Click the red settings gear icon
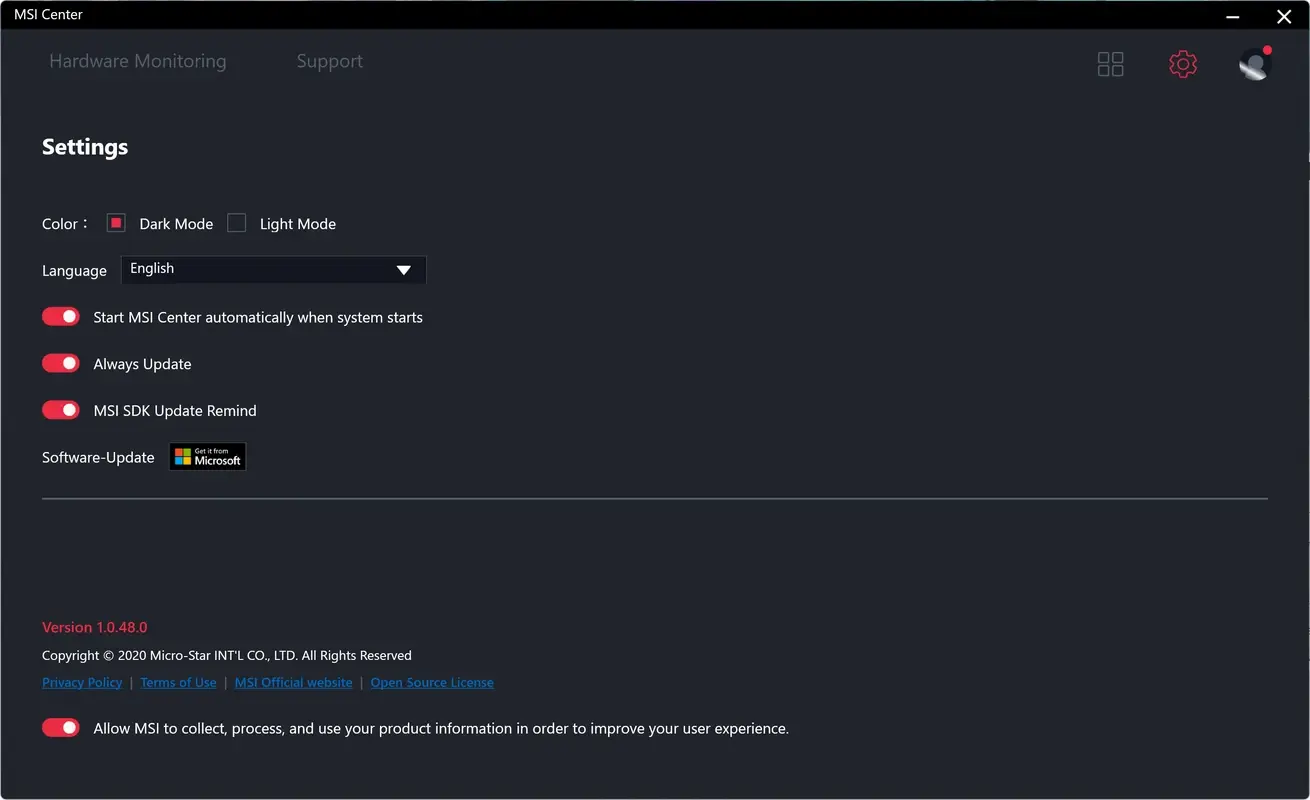 click(1183, 63)
